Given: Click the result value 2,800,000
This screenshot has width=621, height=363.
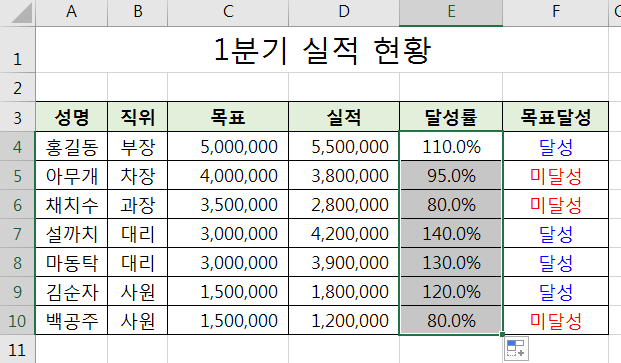Looking at the screenshot, I should click(344, 204).
